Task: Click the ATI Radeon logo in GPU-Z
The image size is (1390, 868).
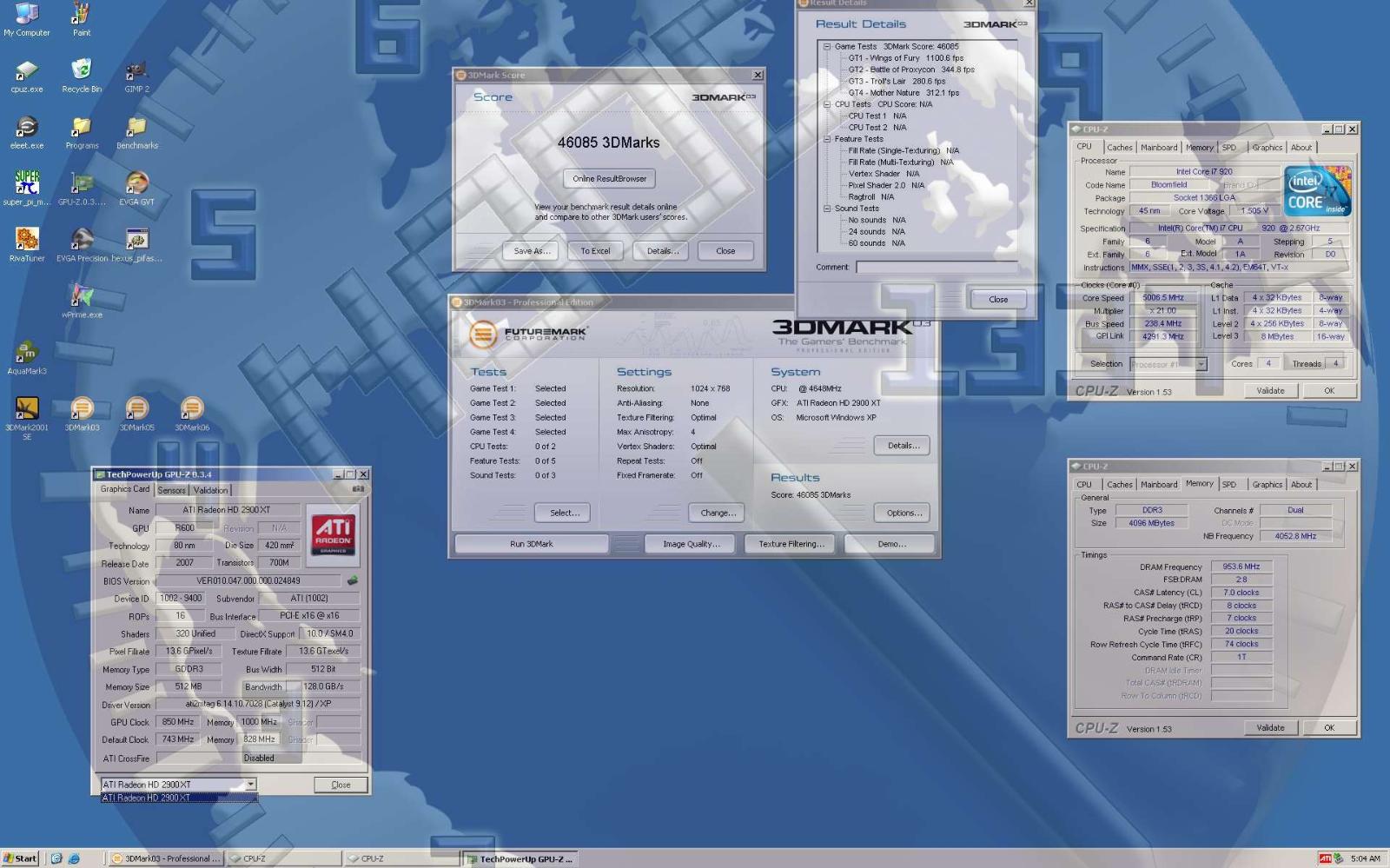Action: [x=333, y=534]
